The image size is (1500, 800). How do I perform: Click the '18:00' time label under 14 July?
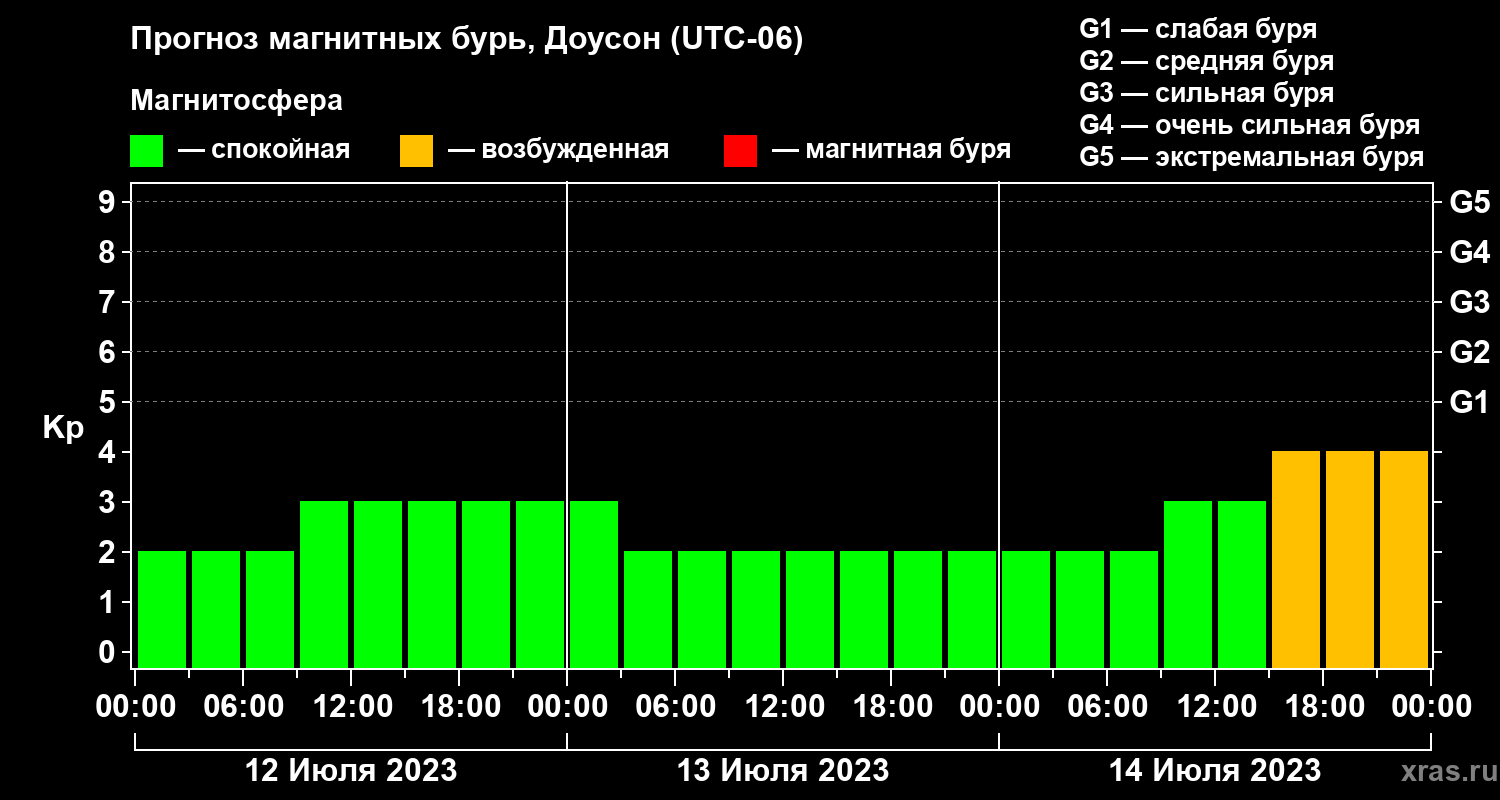point(1323,707)
